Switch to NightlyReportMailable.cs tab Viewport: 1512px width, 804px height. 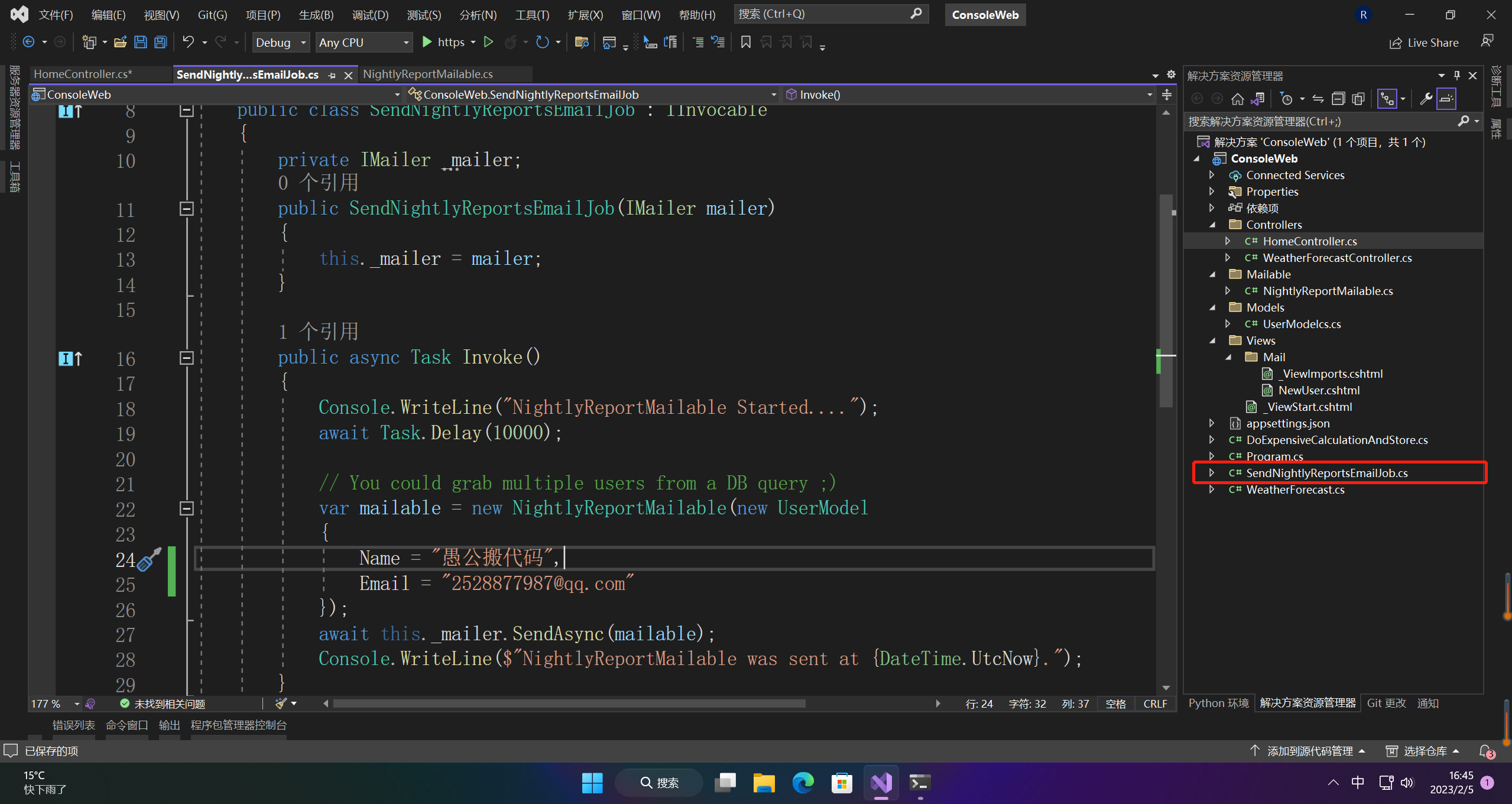click(427, 74)
